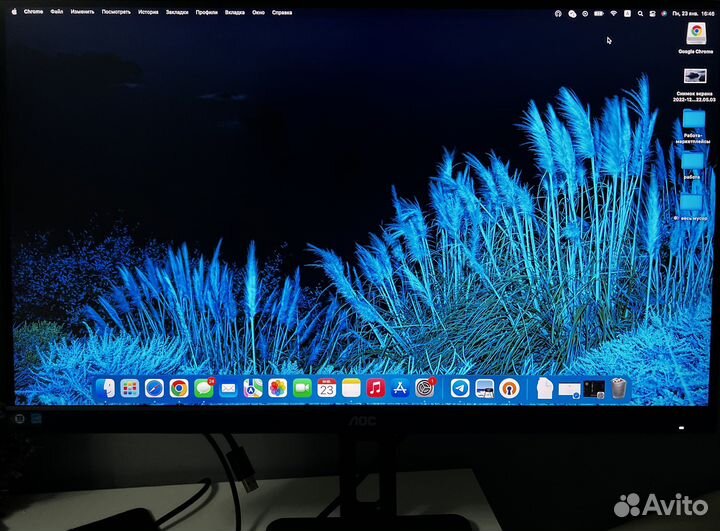The image size is (720, 531).
Task: Click the battery status icon
Action: click(599, 14)
